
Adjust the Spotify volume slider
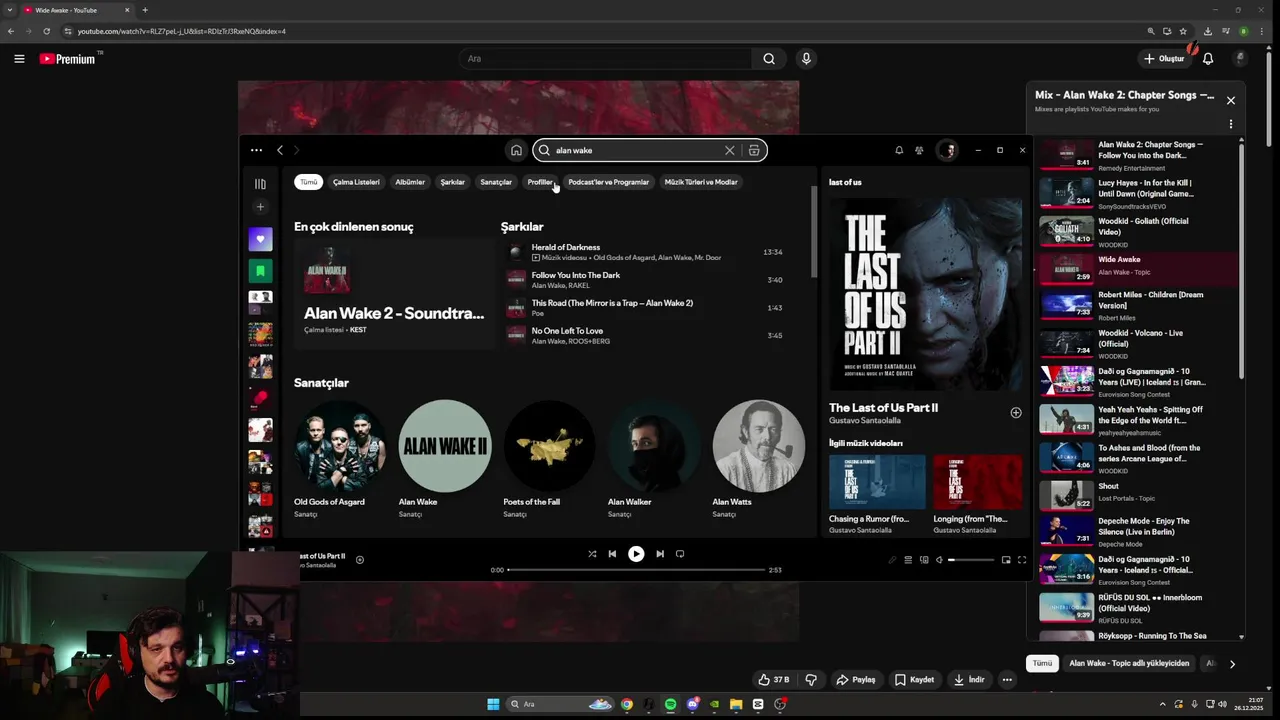click(971, 560)
